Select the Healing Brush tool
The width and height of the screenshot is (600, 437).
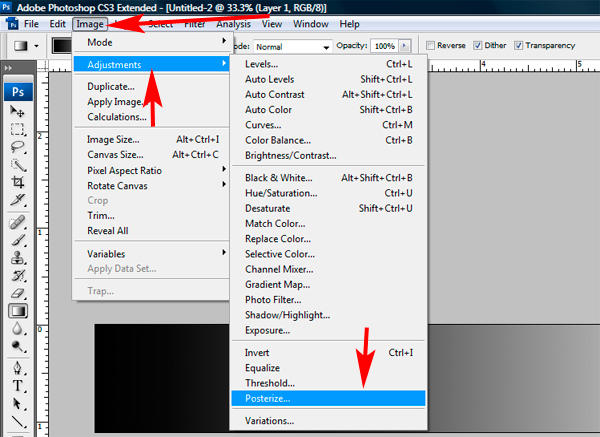(17, 222)
